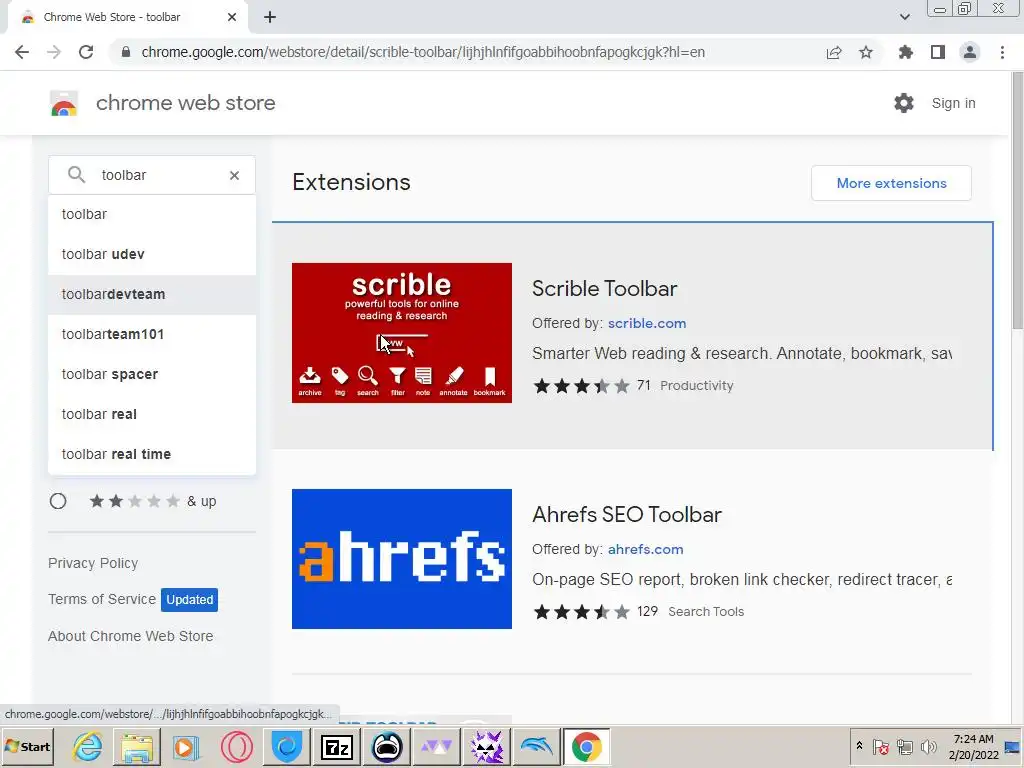Open site security lock info
Viewport: 1024px width, 768px height.
pyautogui.click(x=126, y=52)
